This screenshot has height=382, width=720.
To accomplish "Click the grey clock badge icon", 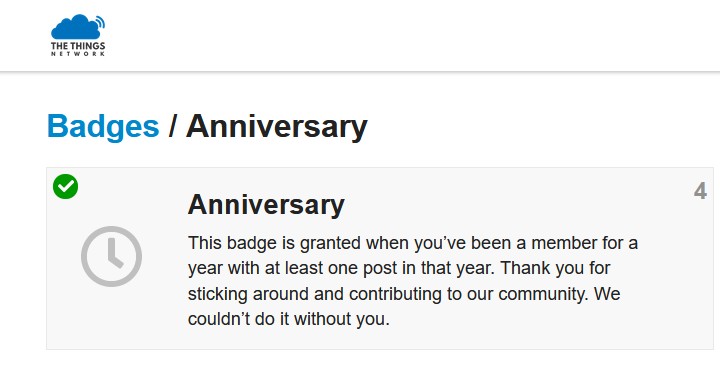I will (112, 256).
